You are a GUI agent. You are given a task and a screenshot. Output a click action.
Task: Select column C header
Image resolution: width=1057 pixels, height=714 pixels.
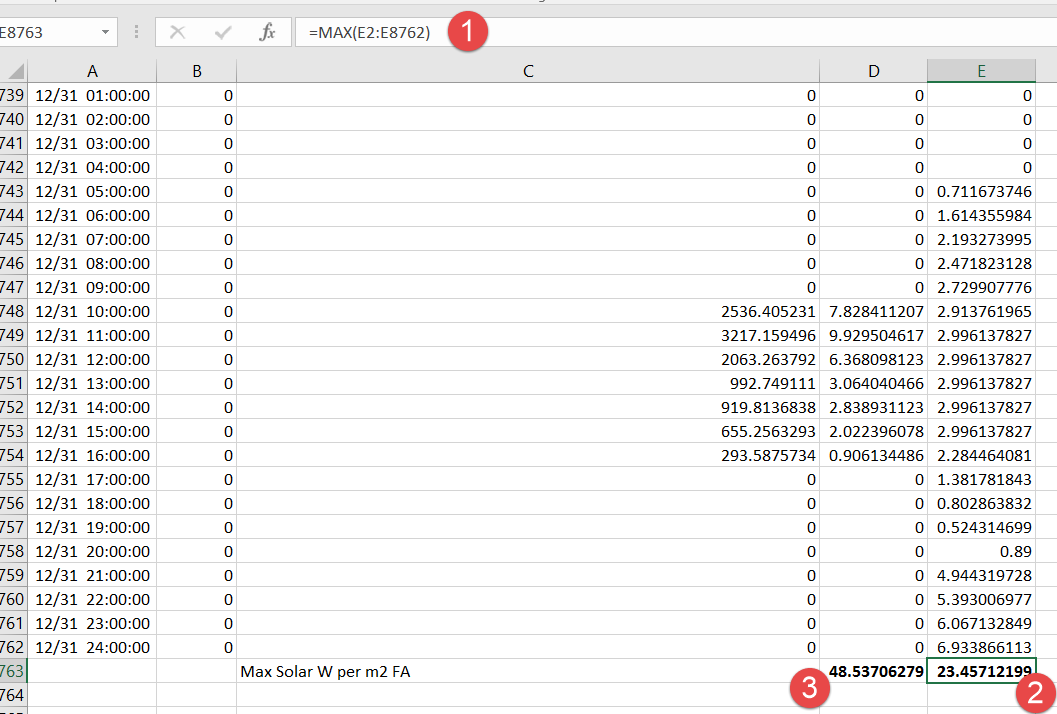(x=528, y=71)
